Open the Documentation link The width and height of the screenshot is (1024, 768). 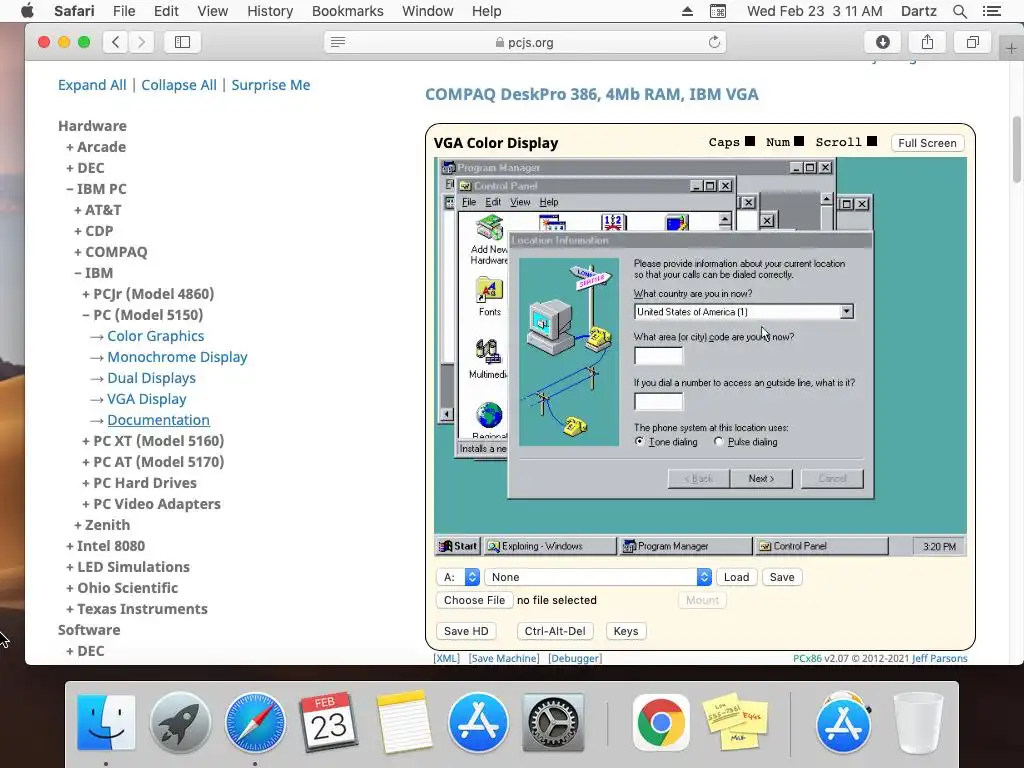158,420
